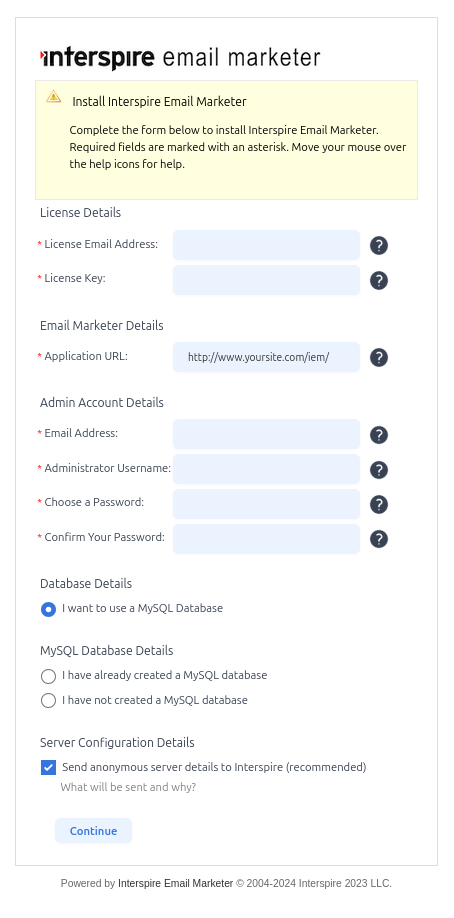This screenshot has height=918, width=454.
Task: Open Application URL help icon
Action: (x=379, y=357)
